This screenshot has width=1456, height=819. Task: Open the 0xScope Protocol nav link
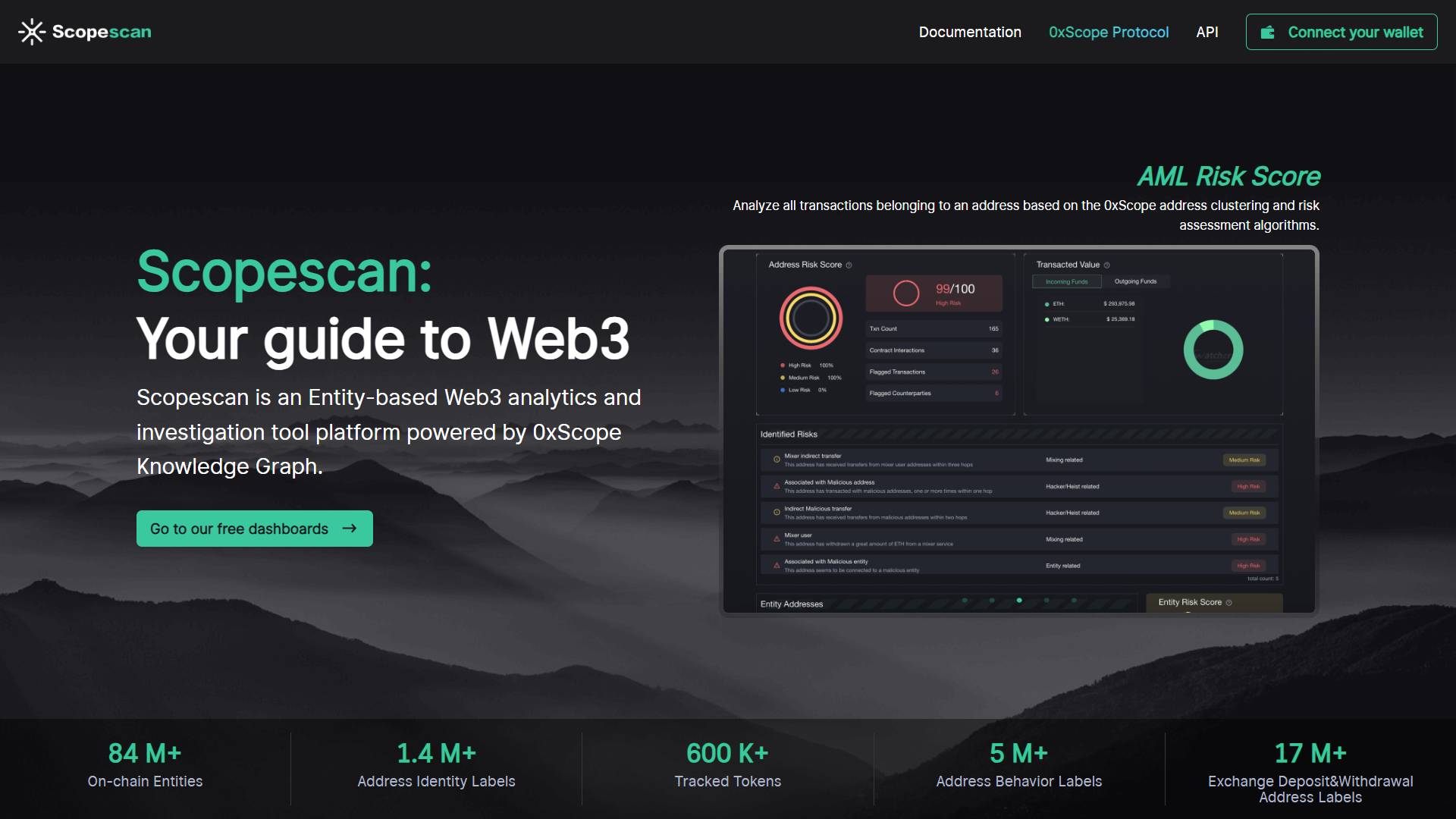pyautogui.click(x=1109, y=32)
